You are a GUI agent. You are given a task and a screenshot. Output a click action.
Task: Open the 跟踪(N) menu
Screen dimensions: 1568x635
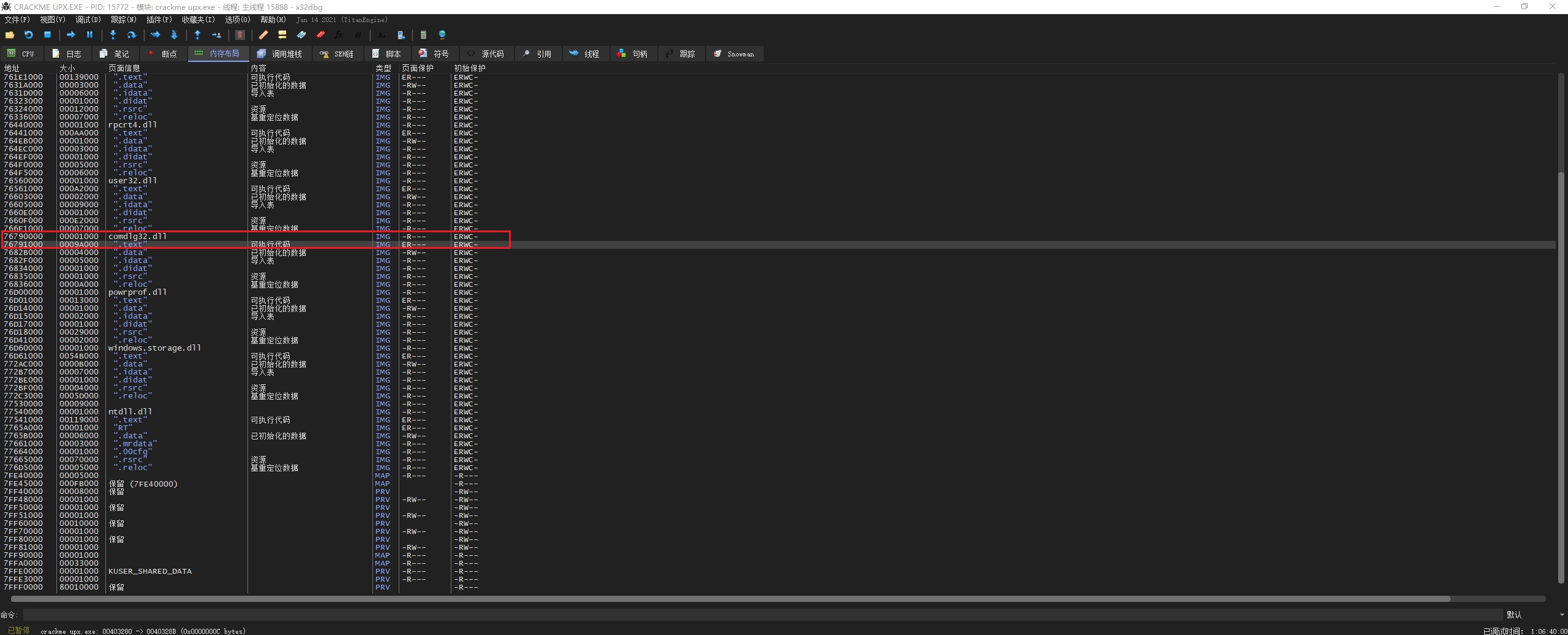pyautogui.click(x=124, y=20)
